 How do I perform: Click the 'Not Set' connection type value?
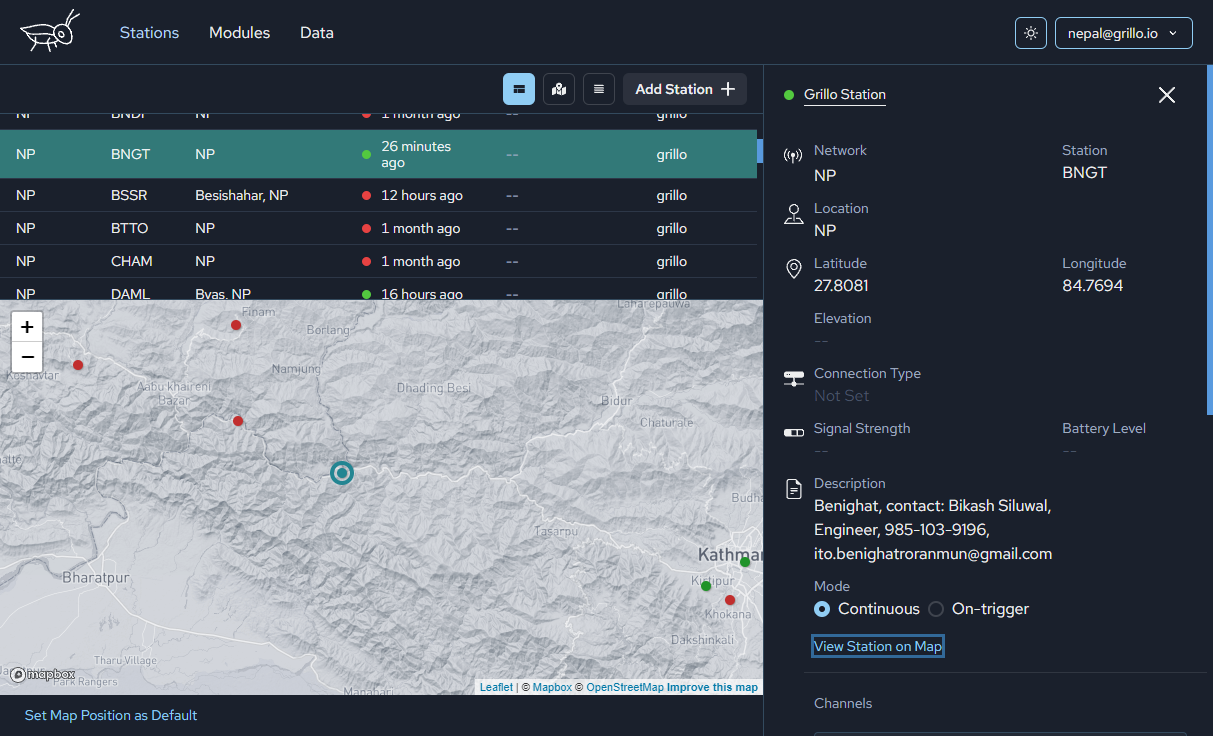point(842,396)
